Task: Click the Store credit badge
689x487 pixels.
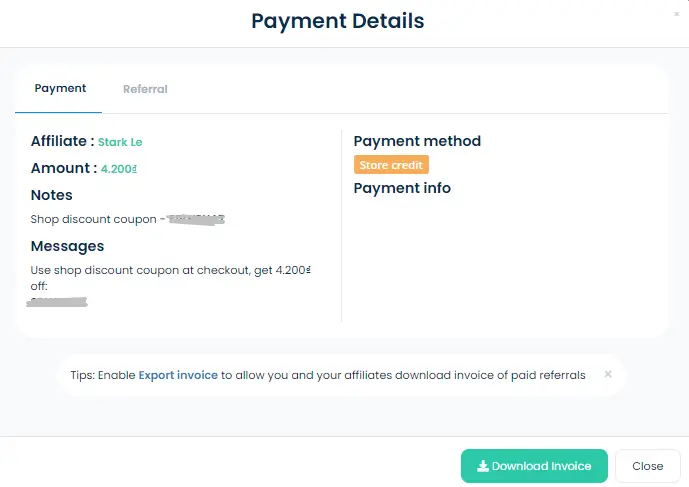Action: click(x=391, y=165)
